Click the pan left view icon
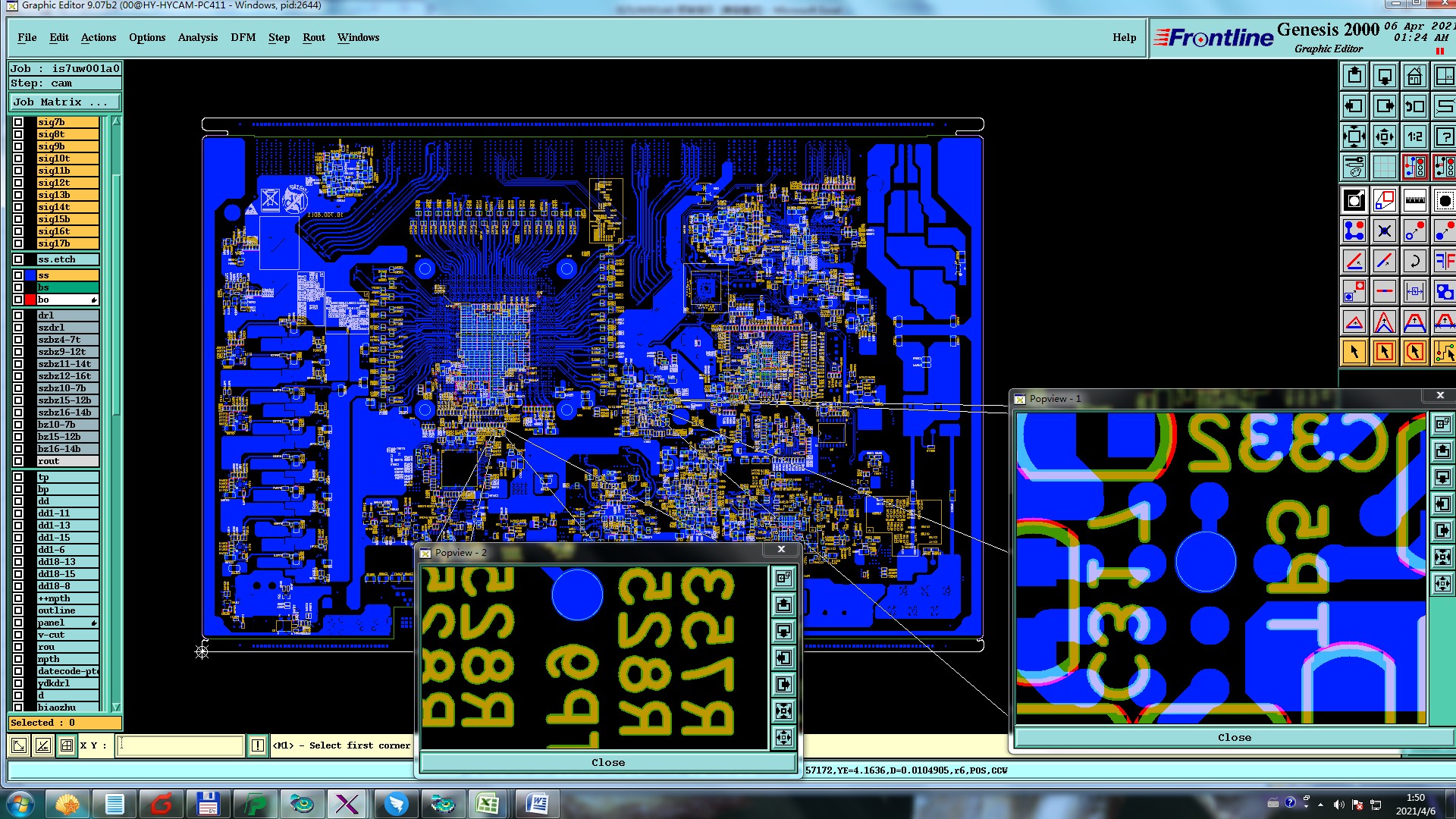The image size is (1456, 819). click(1354, 106)
